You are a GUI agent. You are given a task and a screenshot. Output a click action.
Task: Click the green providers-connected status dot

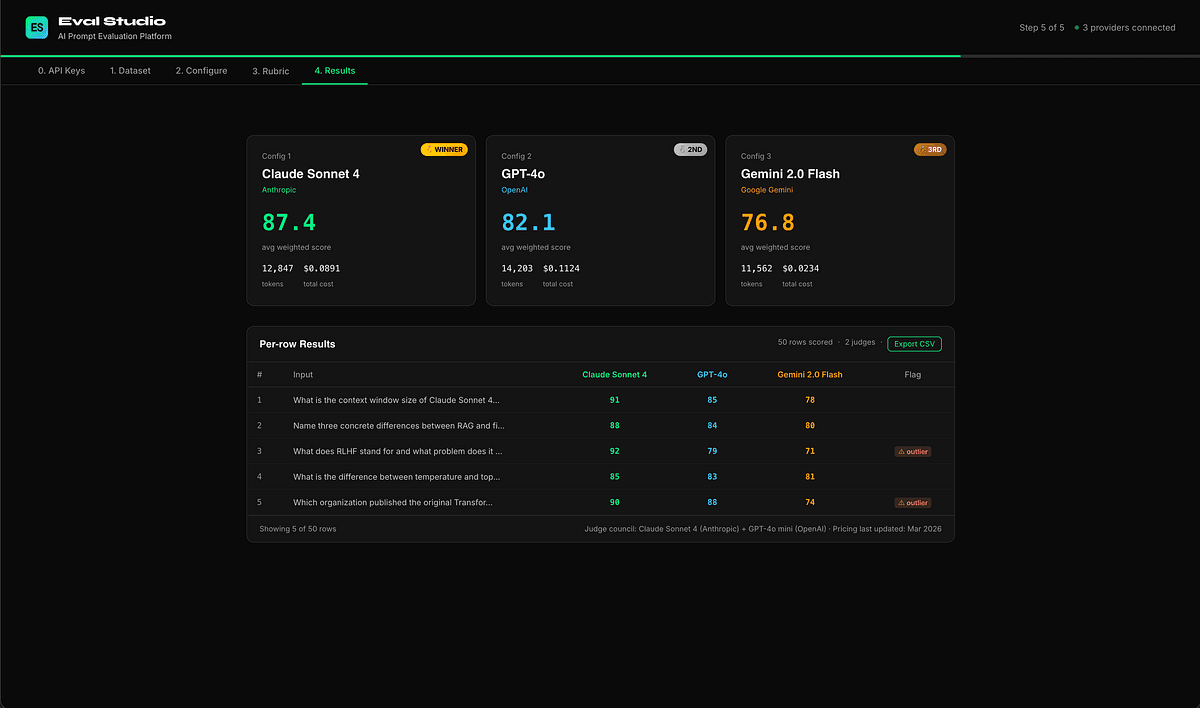1079,27
